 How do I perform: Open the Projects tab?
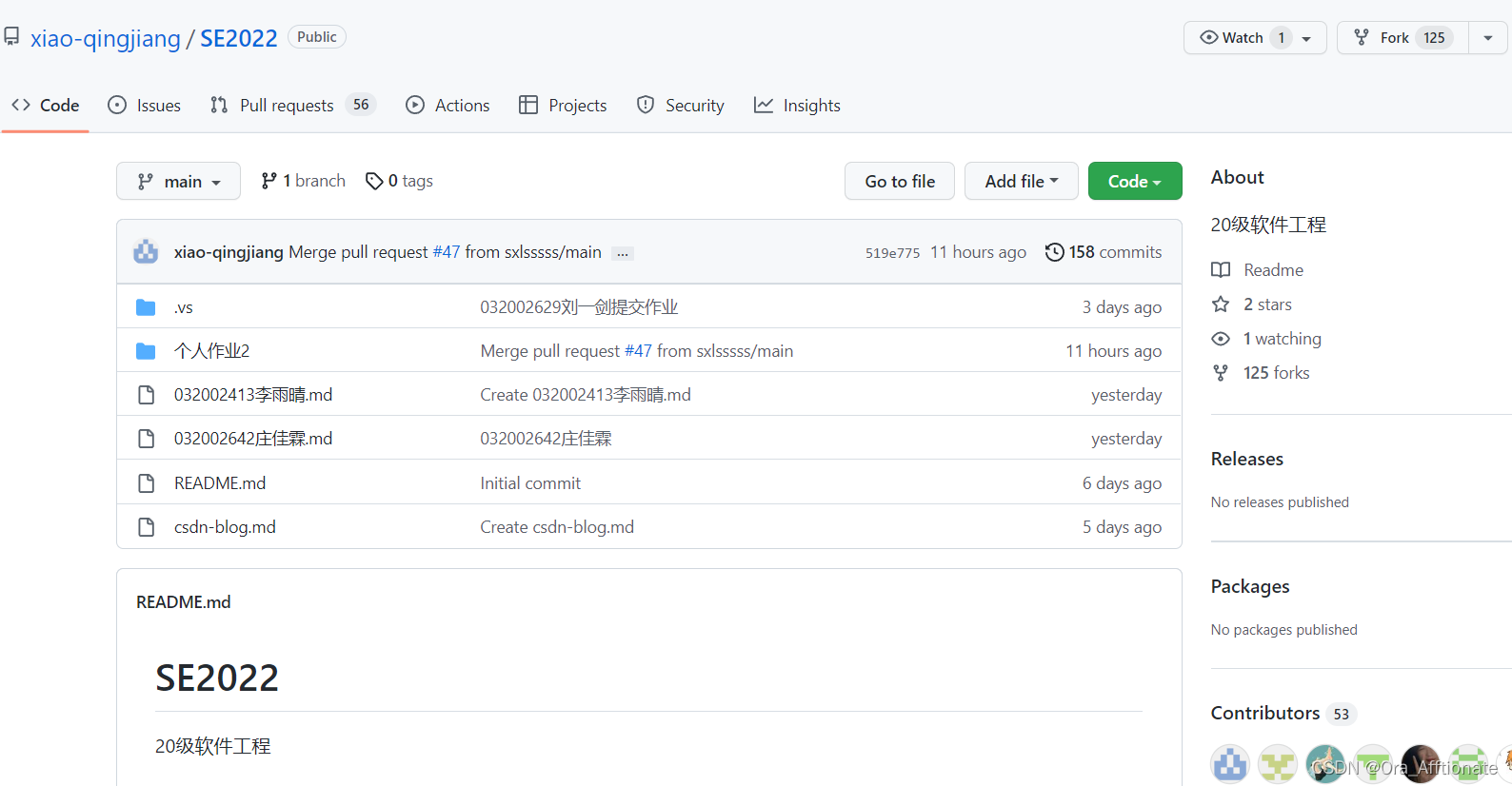click(x=563, y=106)
